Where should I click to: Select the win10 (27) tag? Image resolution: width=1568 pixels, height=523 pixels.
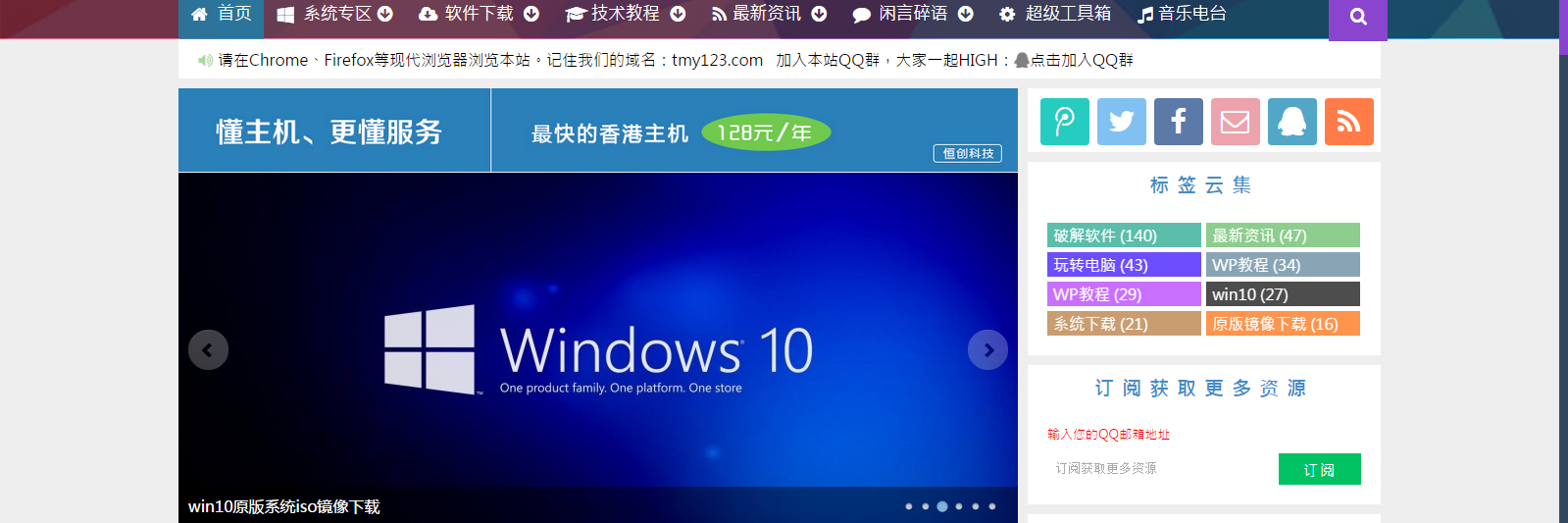[x=1283, y=294]
